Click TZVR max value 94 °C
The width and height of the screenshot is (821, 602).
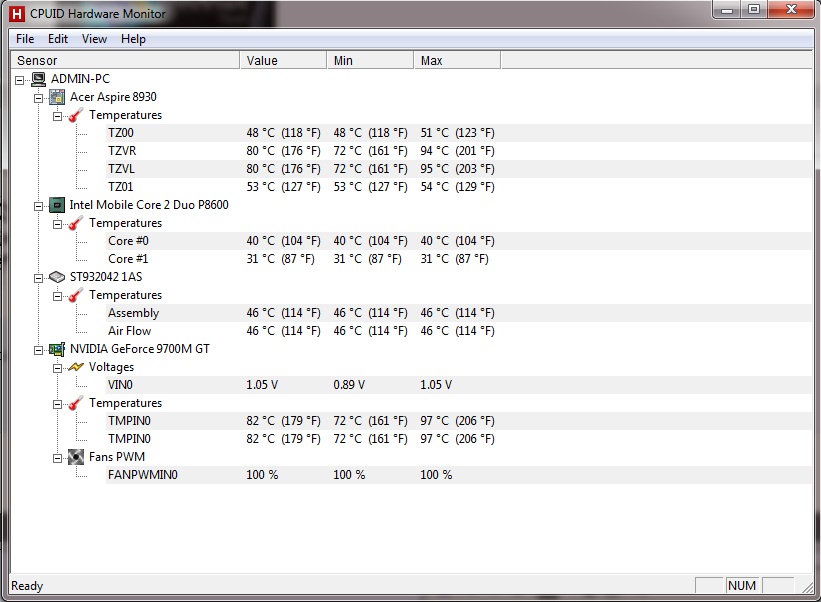pyautogui.click(x=457, y=151)
